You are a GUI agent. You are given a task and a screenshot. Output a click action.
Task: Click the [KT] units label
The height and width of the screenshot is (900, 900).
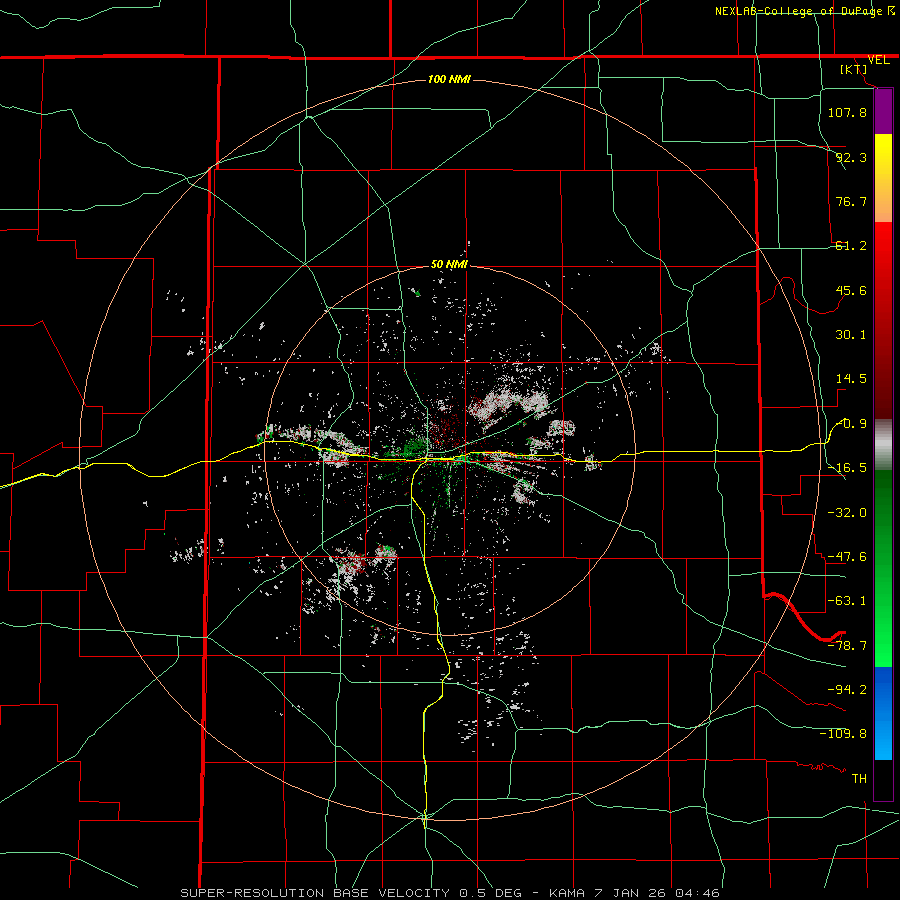tap(854, 70)
